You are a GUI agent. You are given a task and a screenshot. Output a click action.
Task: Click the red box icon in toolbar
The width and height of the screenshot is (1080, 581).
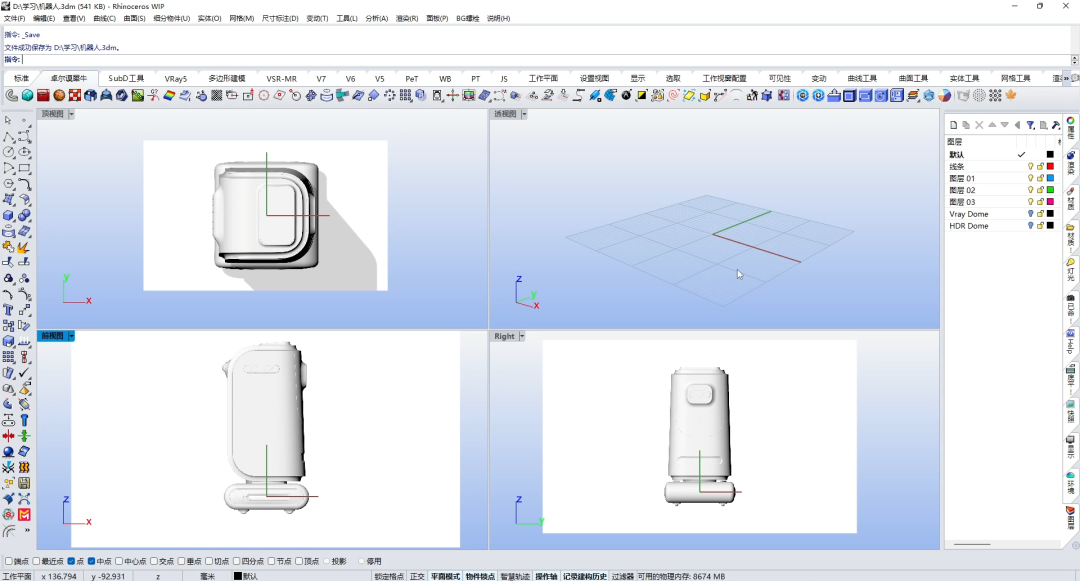[43, 96]
